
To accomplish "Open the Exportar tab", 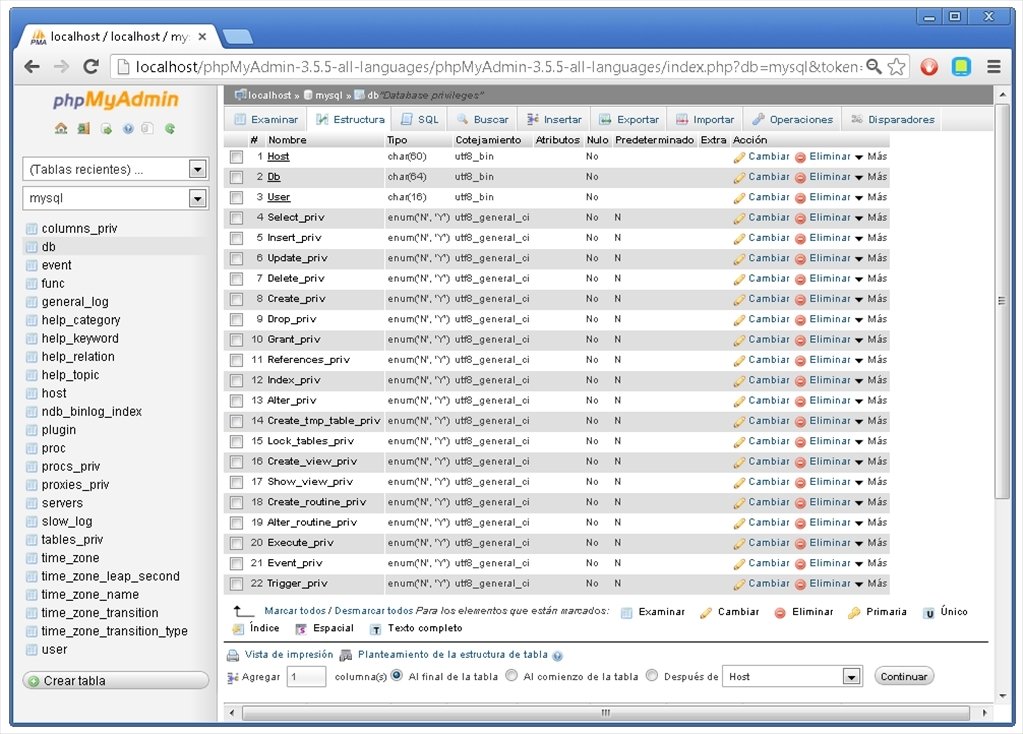I will 629,119.
